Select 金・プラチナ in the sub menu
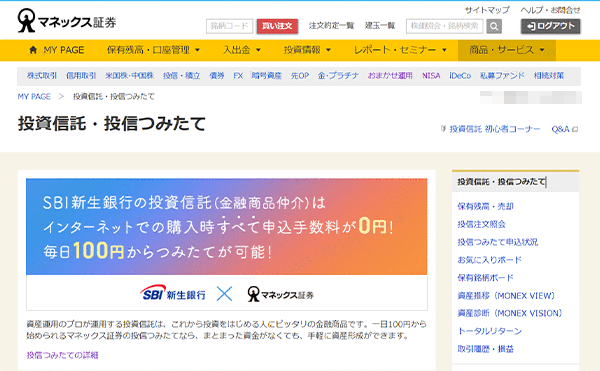The width and height of the screenshot is (600, 371). [x=338, y=76]
